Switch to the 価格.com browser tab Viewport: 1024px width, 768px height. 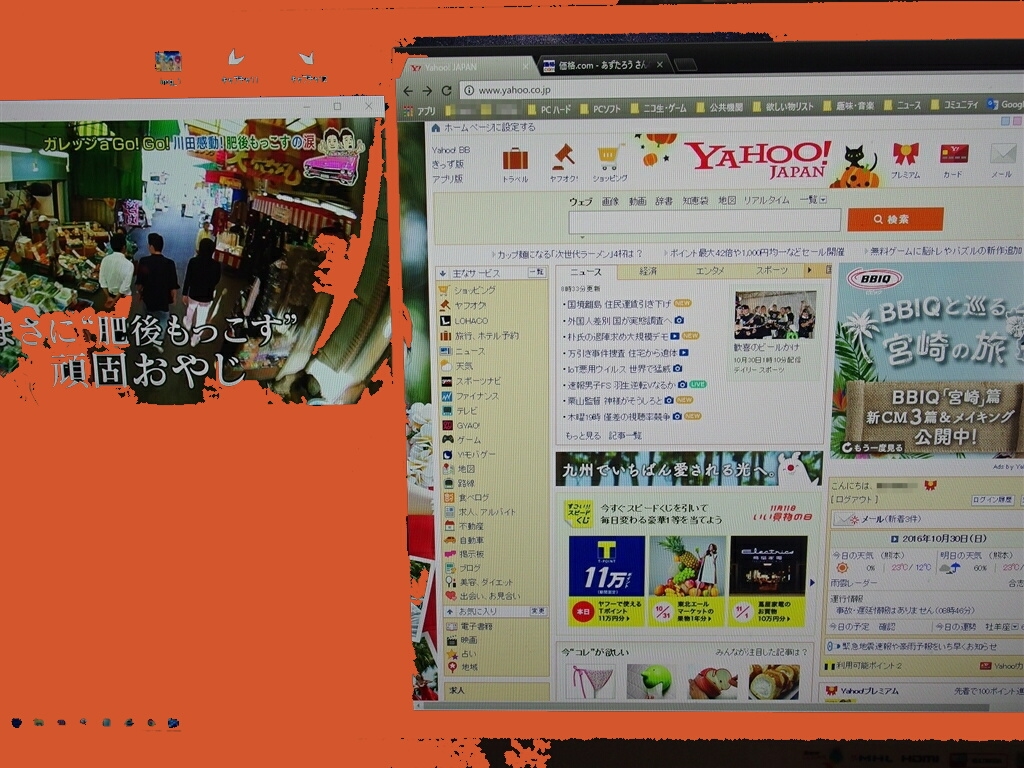pos(603,65)
